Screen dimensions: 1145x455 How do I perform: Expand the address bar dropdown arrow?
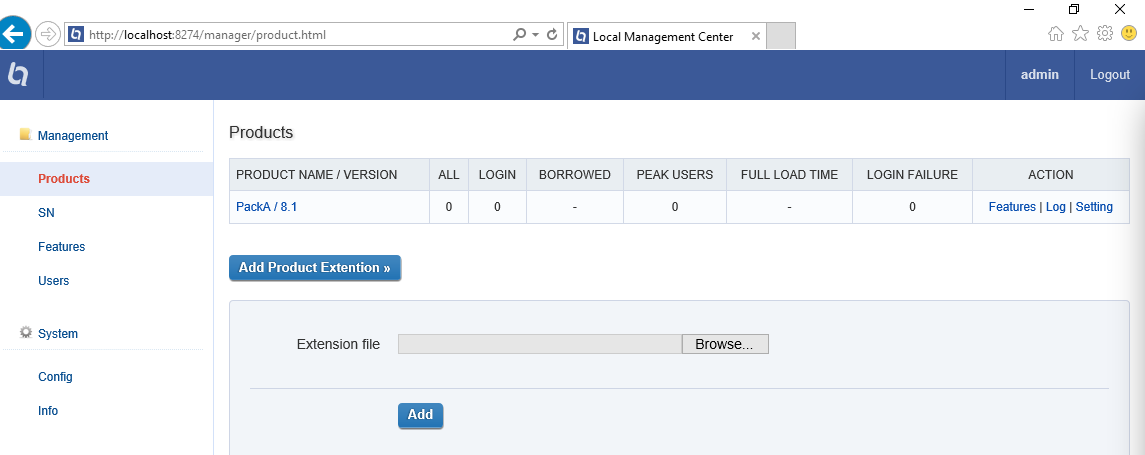(536, 34)
